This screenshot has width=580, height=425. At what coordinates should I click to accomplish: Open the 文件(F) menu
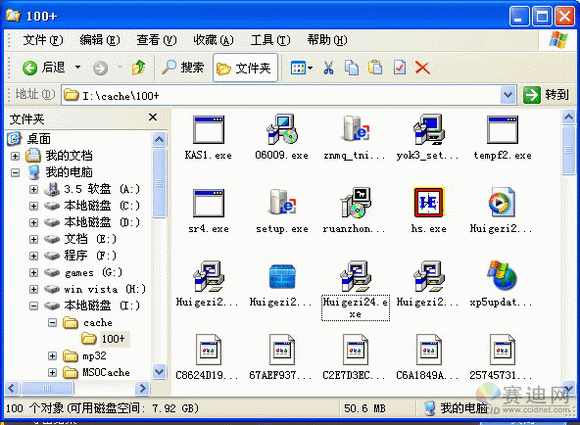tap(43, 40)
